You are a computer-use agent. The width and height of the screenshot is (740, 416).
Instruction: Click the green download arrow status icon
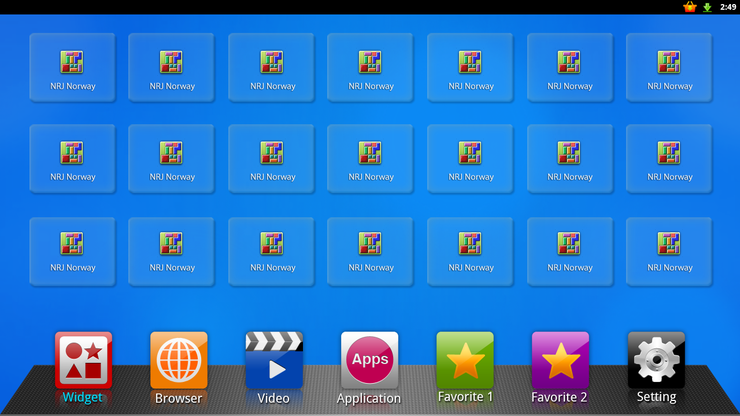pyautogui.click(x=707, y=7)
